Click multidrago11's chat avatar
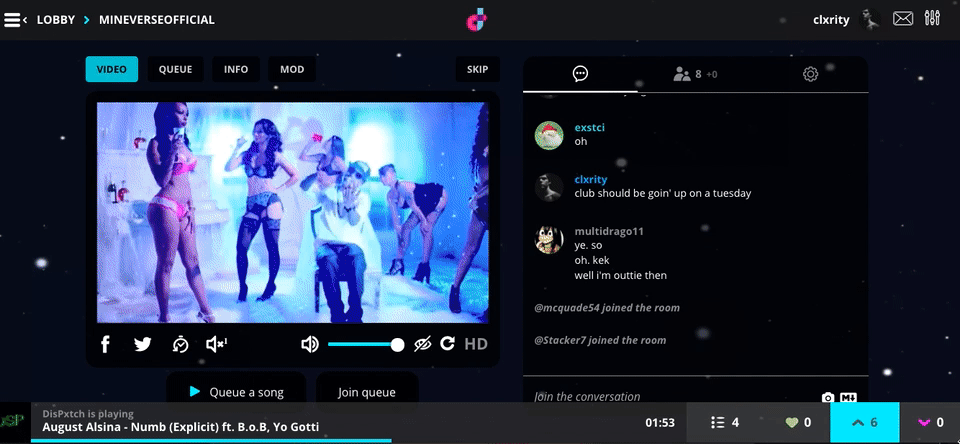This screenshot has width=960, height=444. tap(549, 239)
